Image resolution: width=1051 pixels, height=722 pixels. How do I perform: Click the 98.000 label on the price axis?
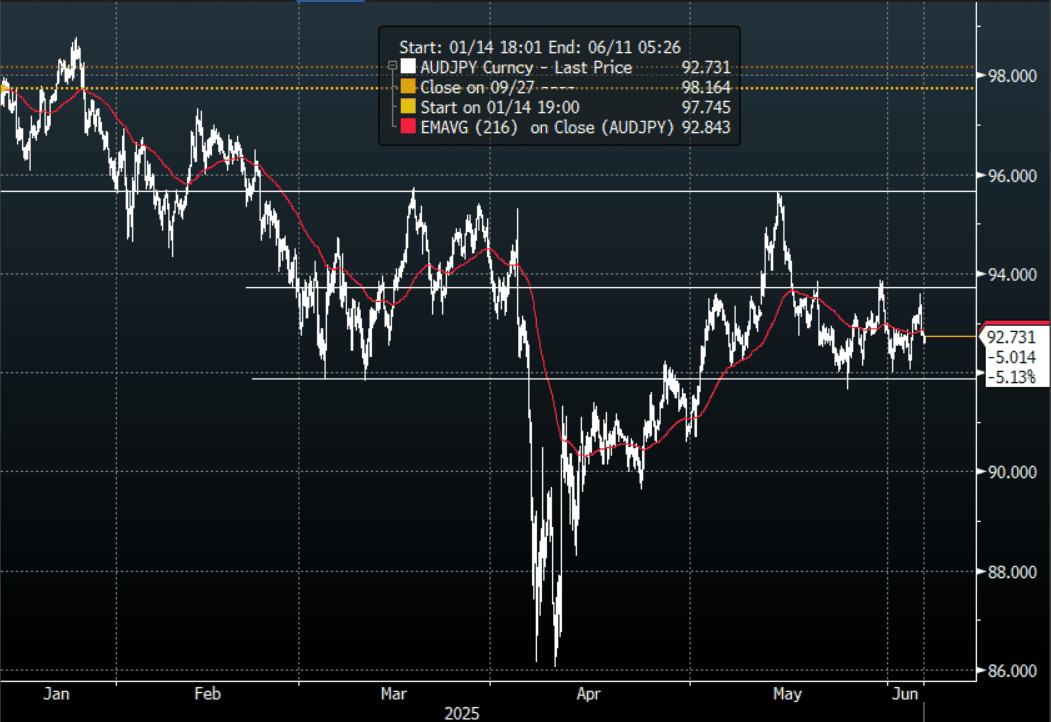tap(1010, 76)
